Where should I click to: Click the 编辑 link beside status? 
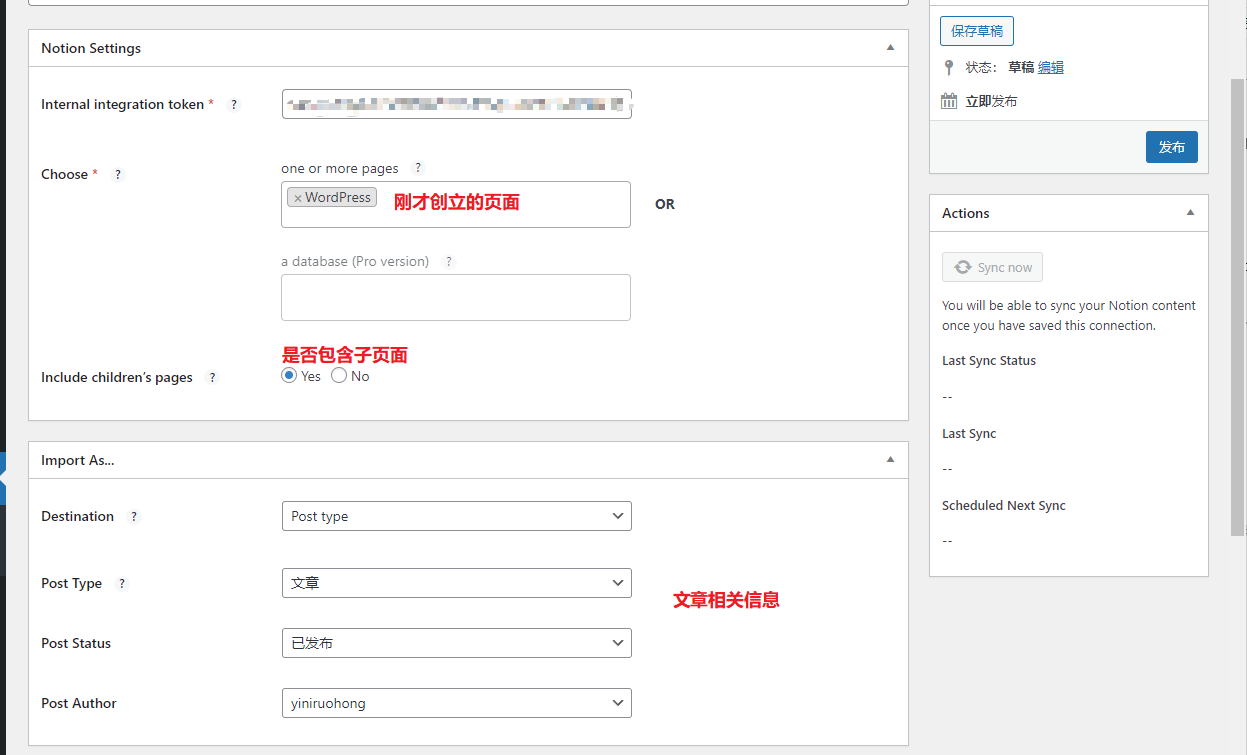[1050, 68]
